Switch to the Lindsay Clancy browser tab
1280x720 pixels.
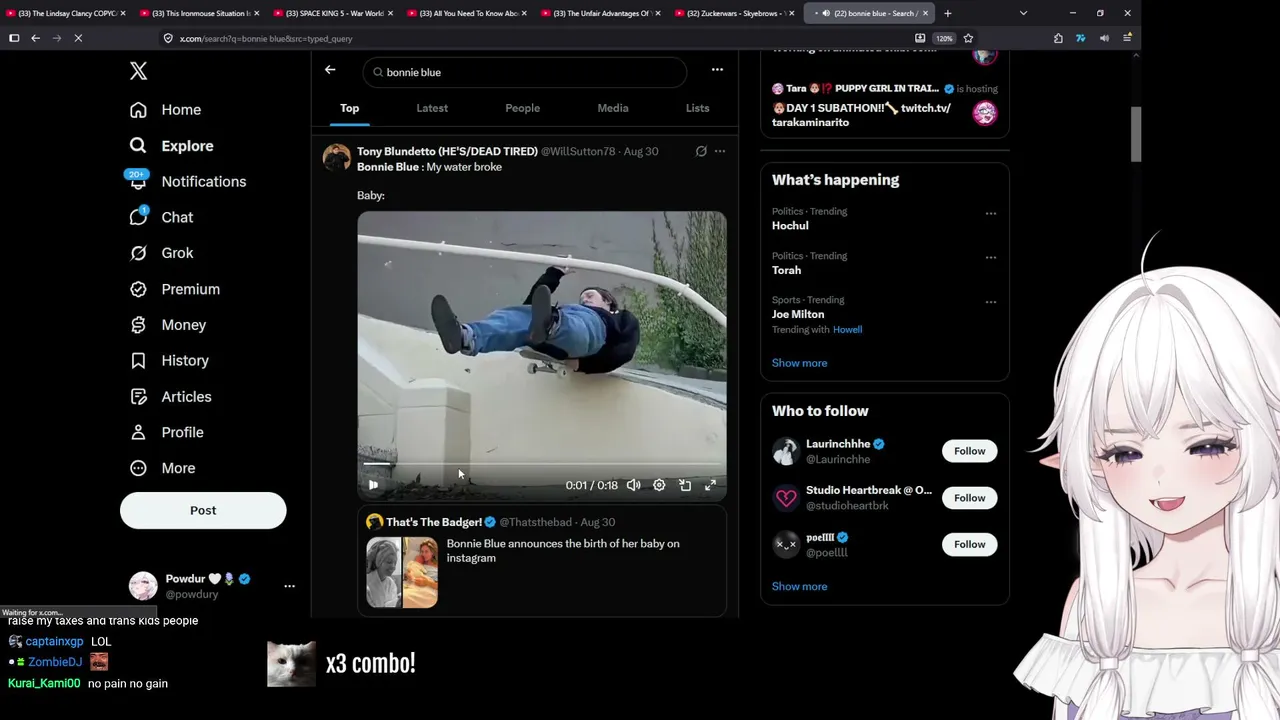coord(67,13)
